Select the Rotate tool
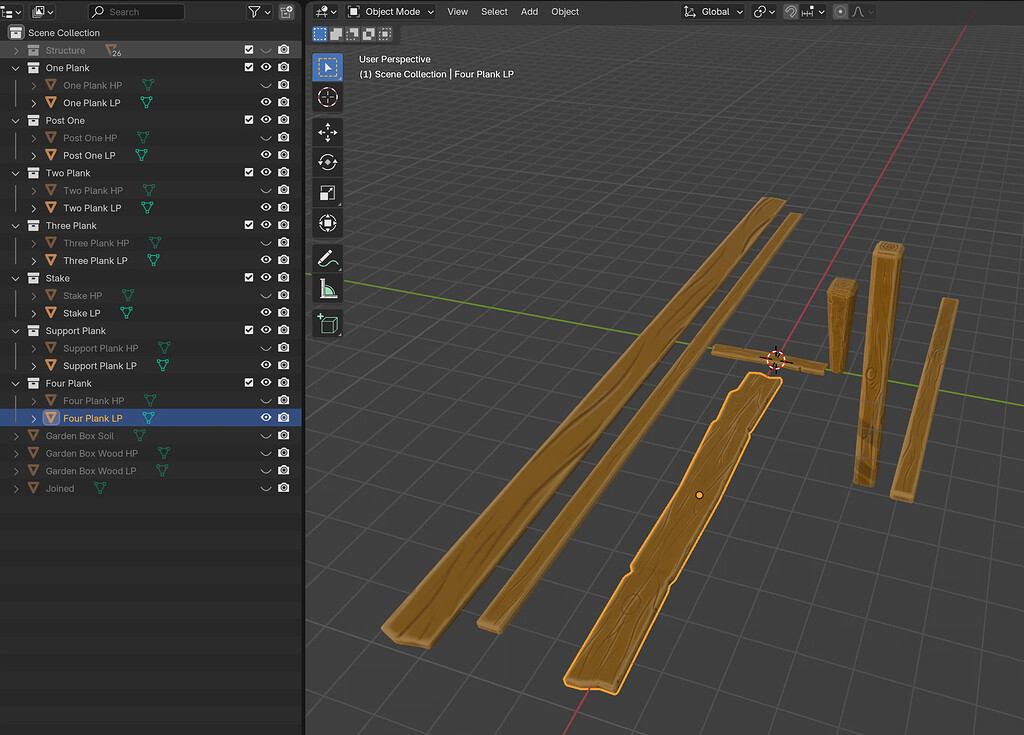Screen dimensions: 1024x735 [x=327, y=161]
